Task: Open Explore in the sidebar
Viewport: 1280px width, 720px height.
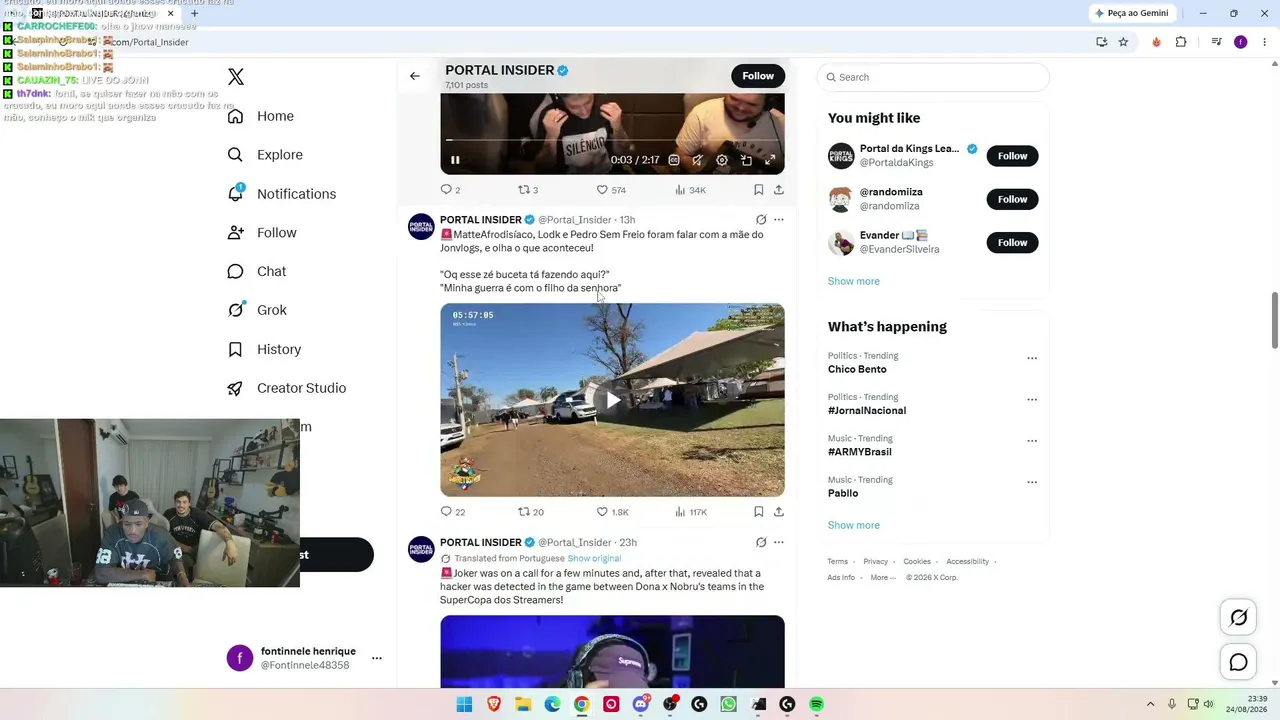Action: tap(265, 155)
